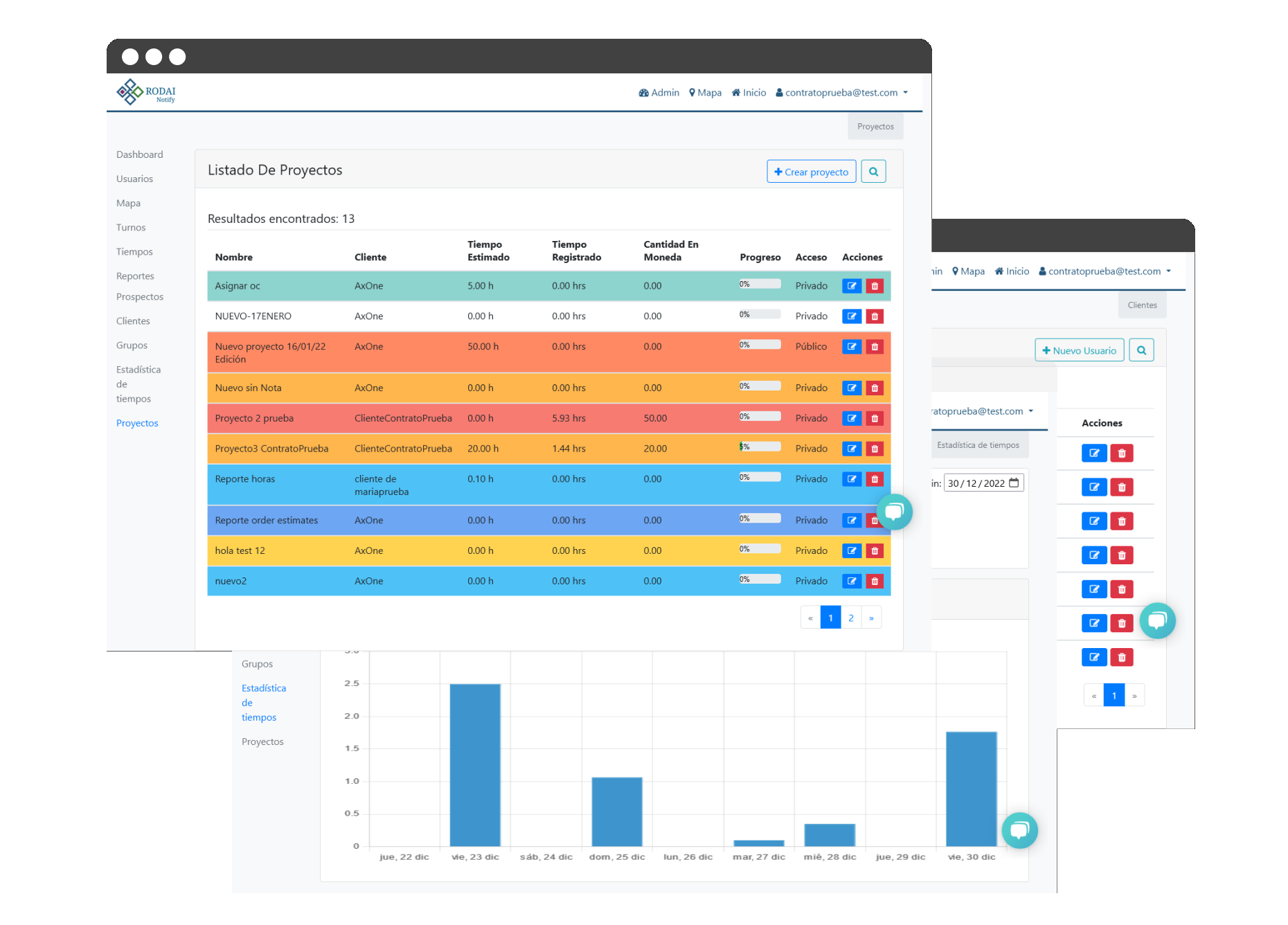Open calendar picker on 30/12/2022 date field
Image resolution: width=1288 pixels, height=925 pixels.
(1014, 483)
